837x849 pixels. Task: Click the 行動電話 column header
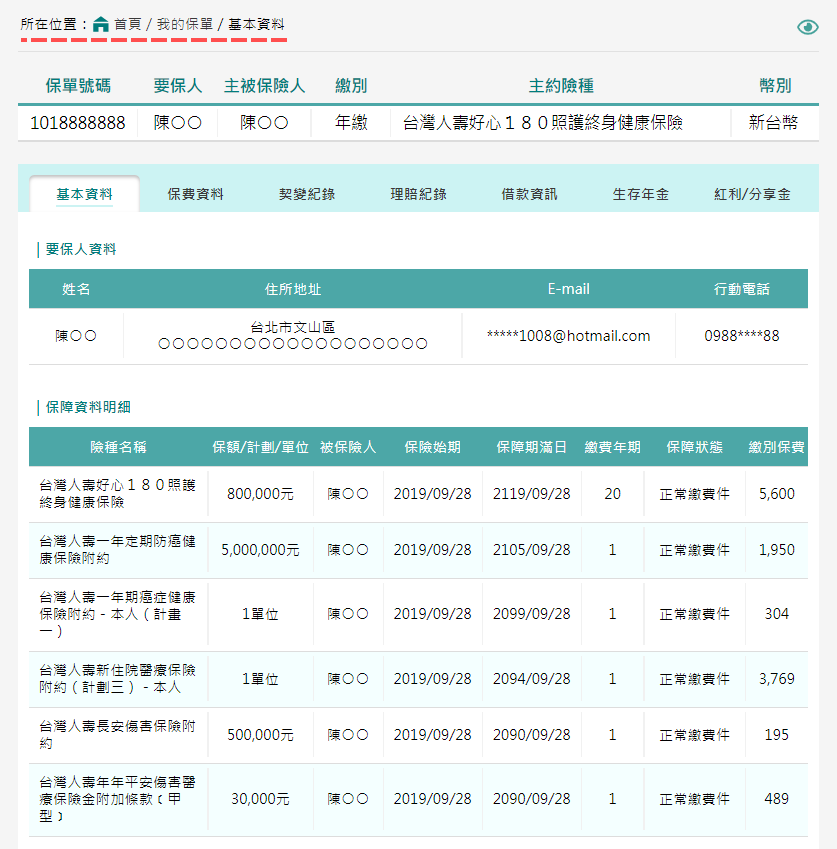[742, 289]
